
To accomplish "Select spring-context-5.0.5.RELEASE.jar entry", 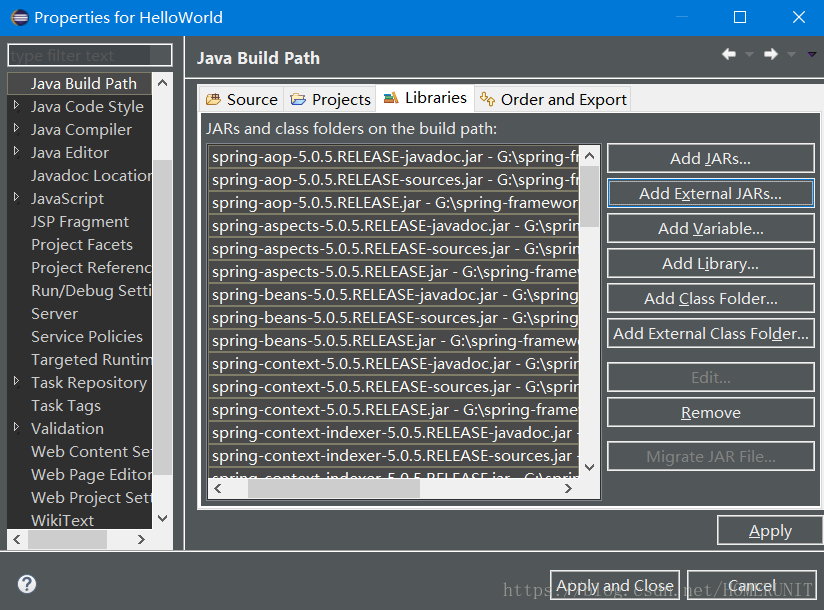I will 394,410.
